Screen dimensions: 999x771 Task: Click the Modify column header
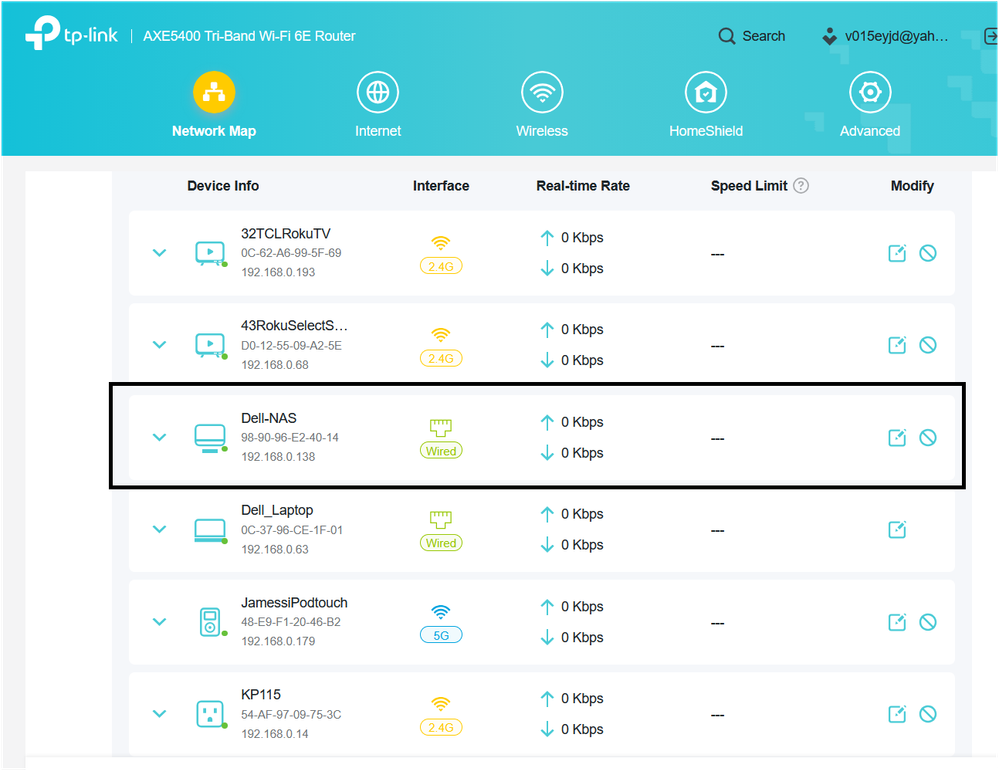coord(912,185)
